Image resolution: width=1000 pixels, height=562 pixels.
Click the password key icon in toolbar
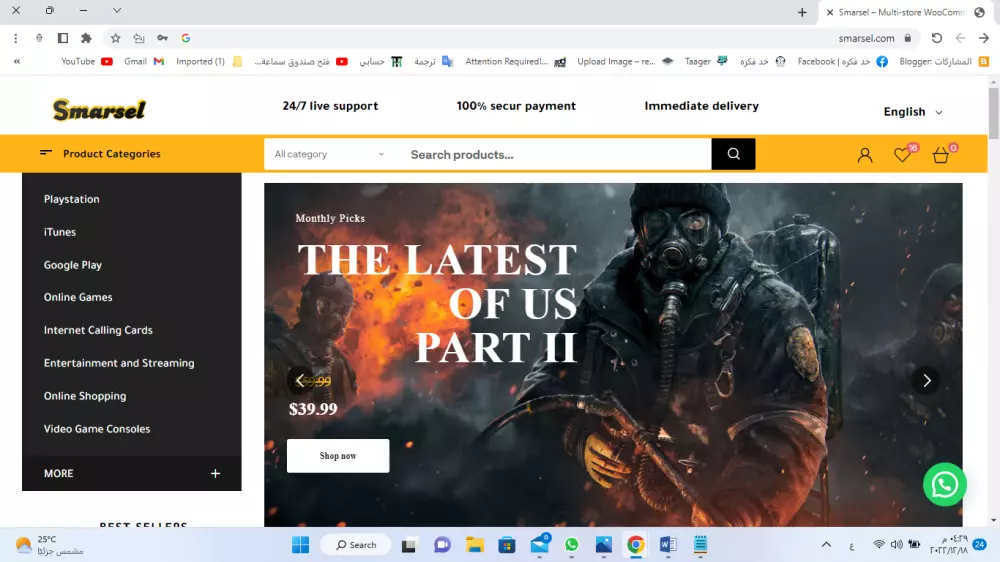163,38
